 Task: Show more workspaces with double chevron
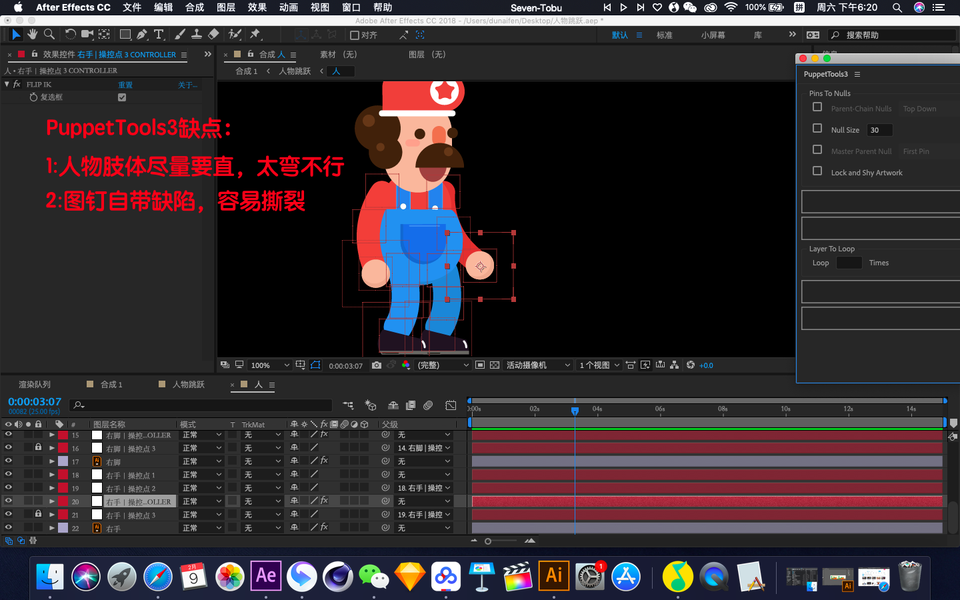[792, 34]
